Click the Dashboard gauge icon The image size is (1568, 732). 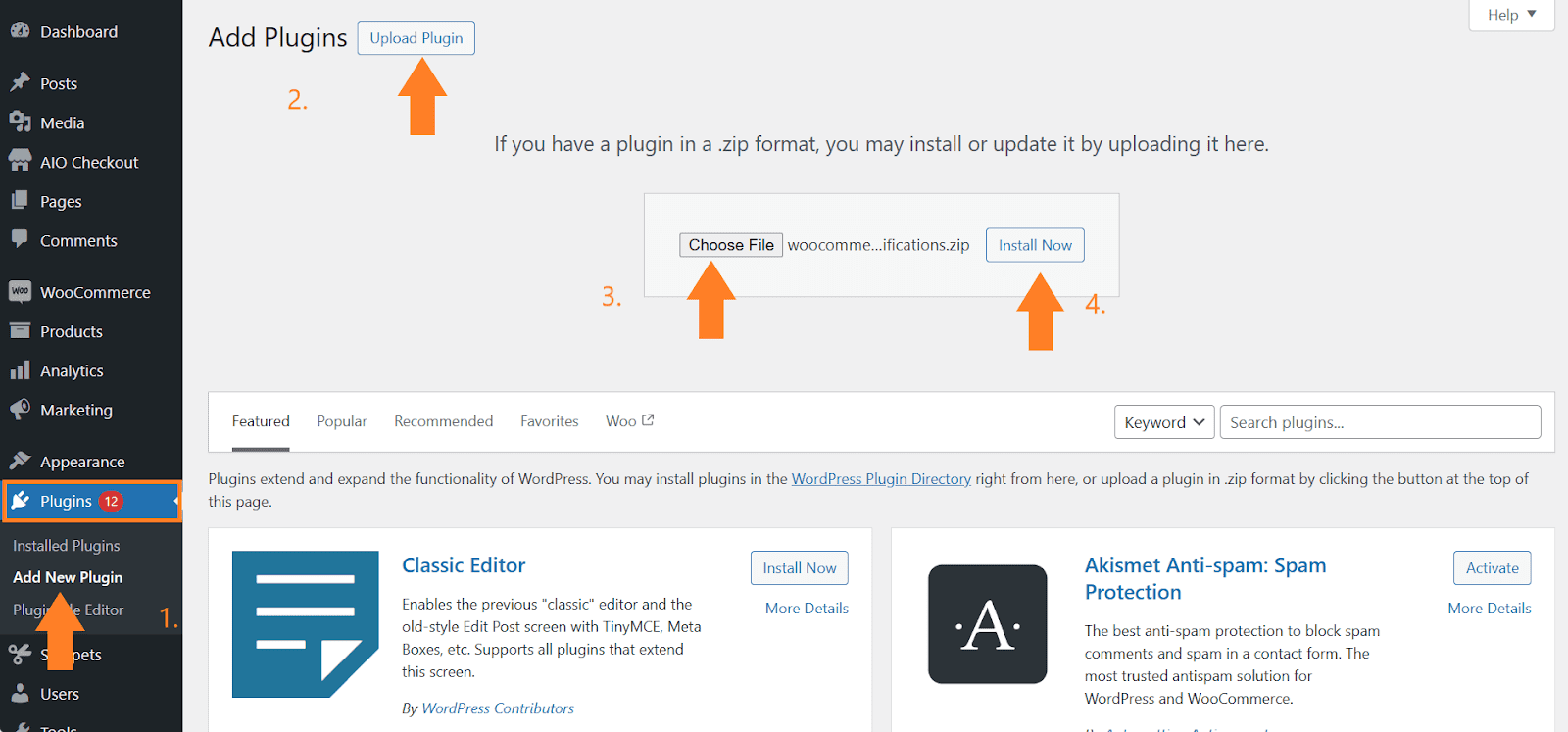(20, 31)
